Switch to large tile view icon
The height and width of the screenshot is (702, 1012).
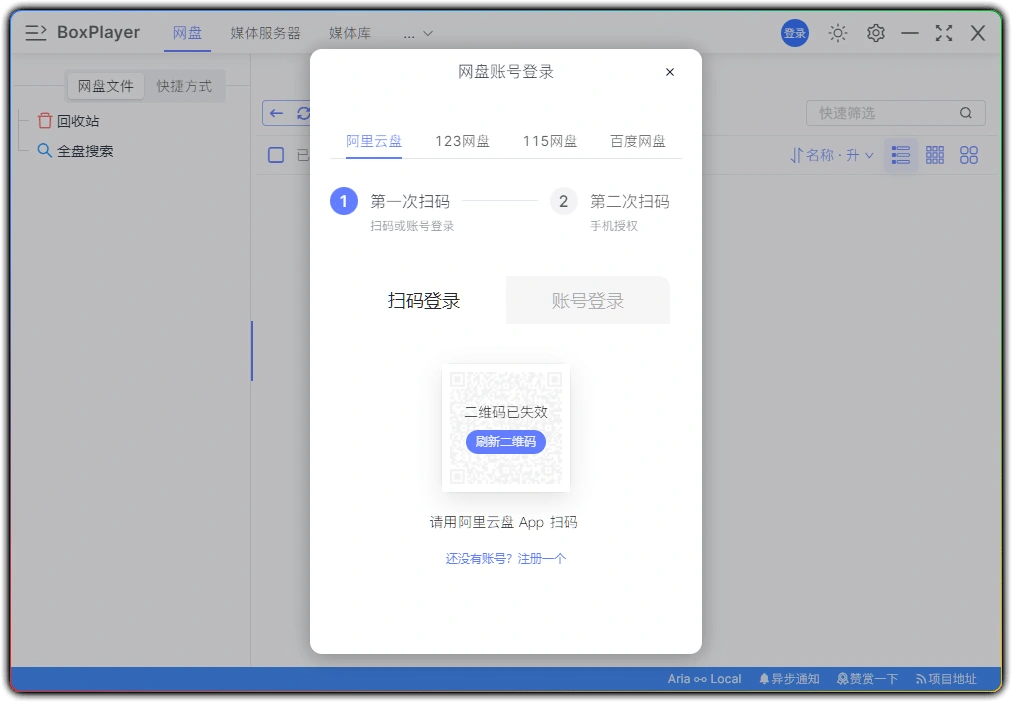[968, 155]
